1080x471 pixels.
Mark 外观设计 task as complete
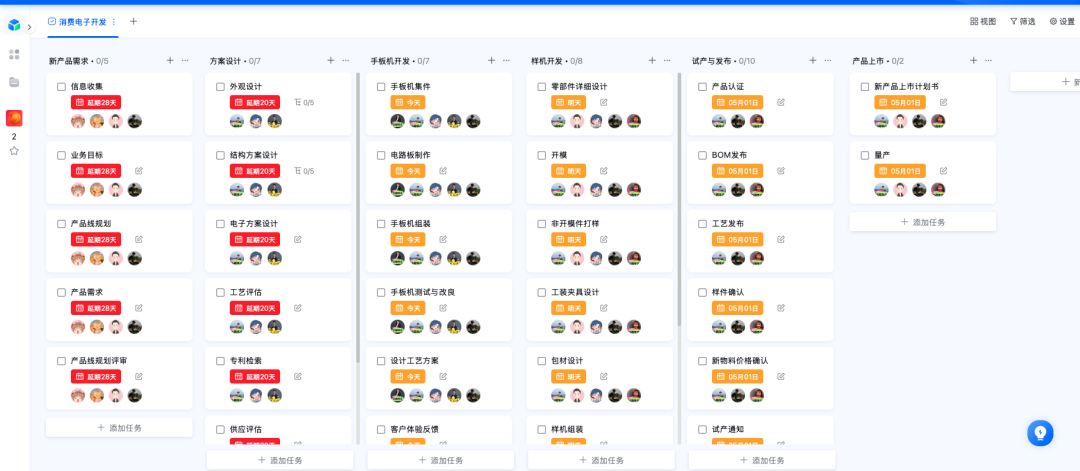click(x=220, y=87)
